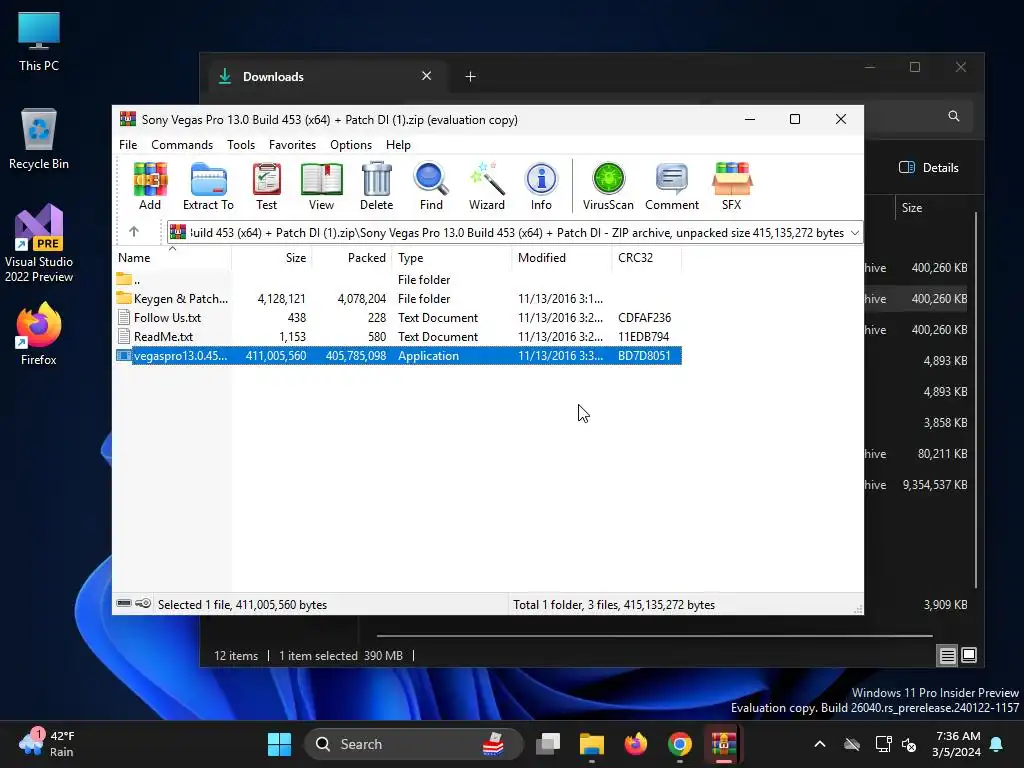Image resolution: width=1024 pixels, height=768 pixels.
Task: Create SFX self-extracting archive
Action: click(x=732, y=186)
